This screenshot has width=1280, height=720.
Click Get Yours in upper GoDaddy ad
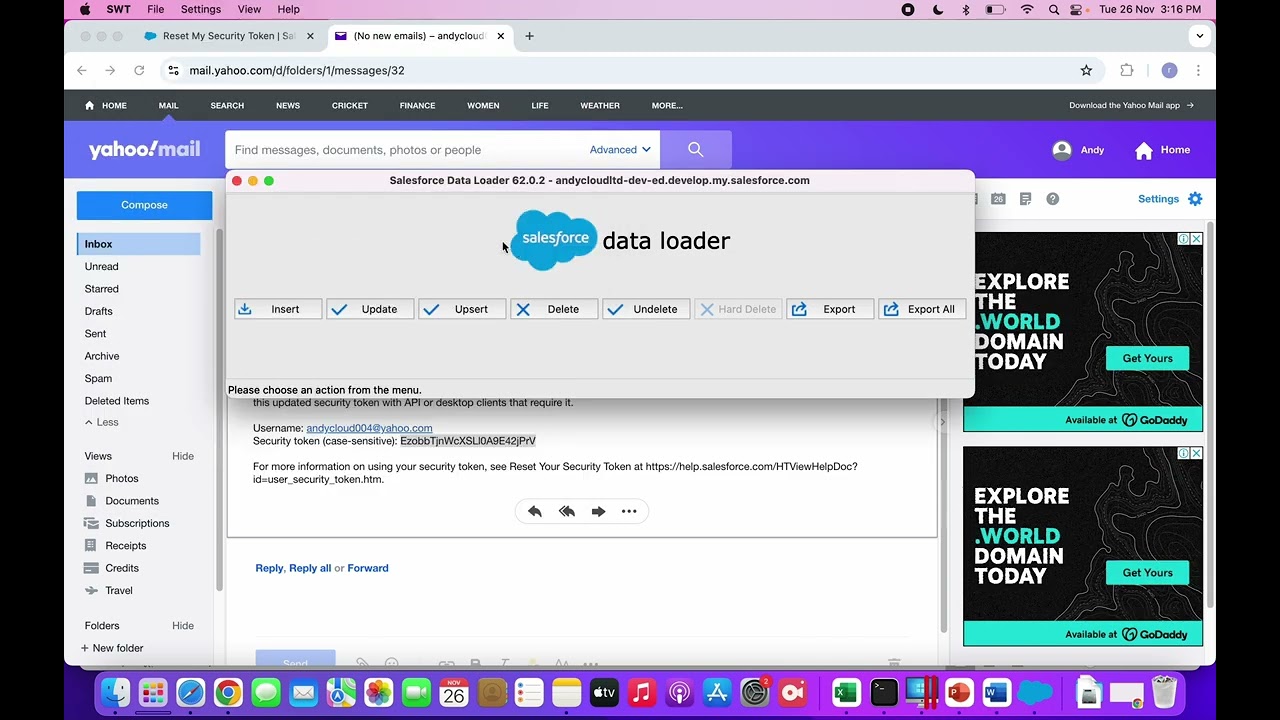pos(1147,358)
